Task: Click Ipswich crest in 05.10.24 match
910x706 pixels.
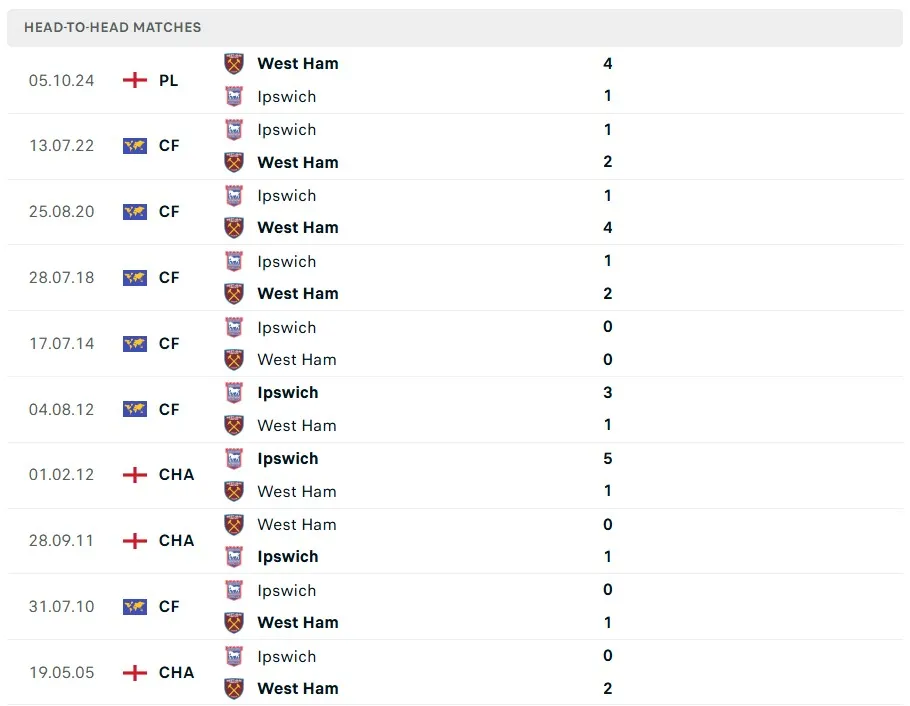Action: (x=234, y=97)
